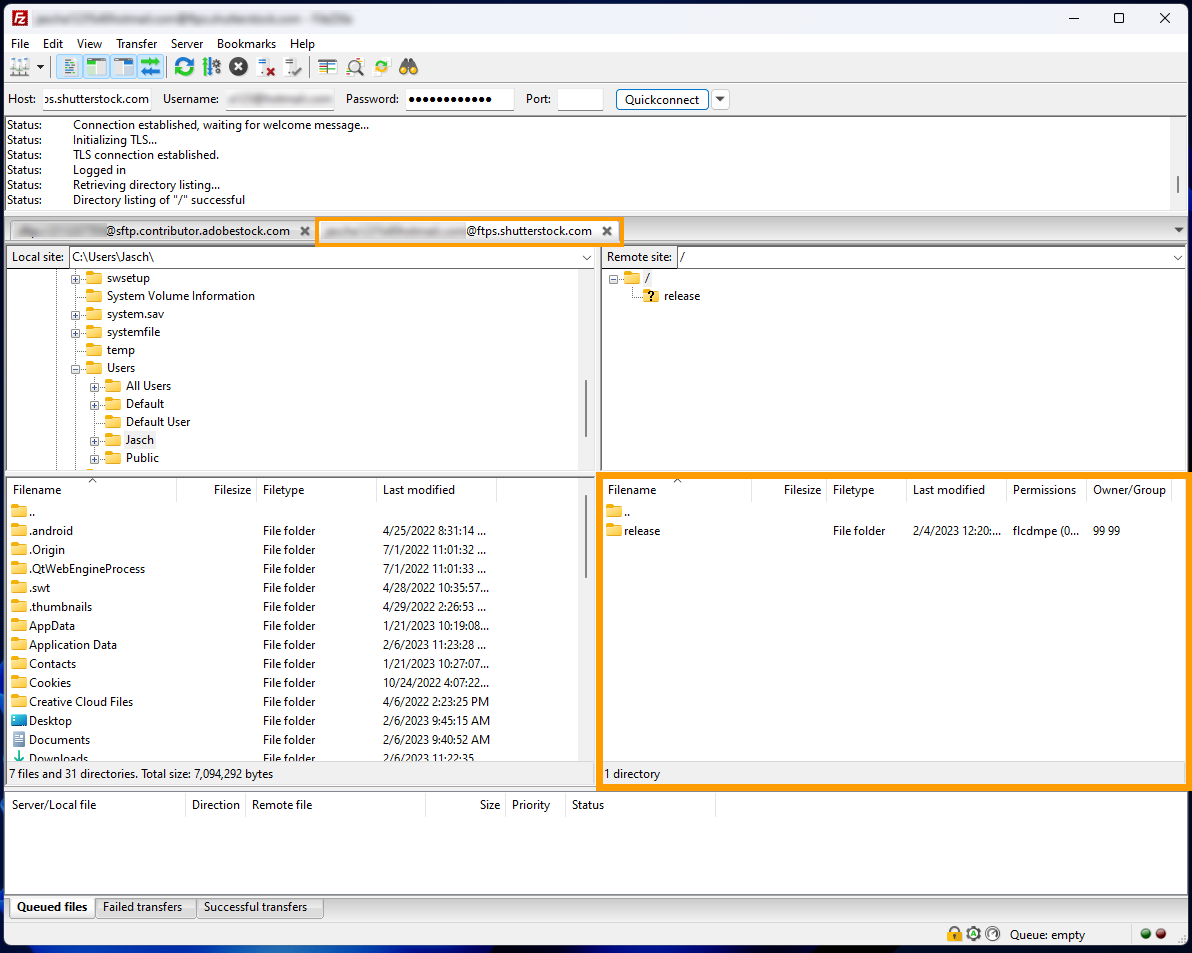Screen dimensions: 1192x953
Task: Sort the remote list by Owner/Group column
Action: (x=1129, y=490)
